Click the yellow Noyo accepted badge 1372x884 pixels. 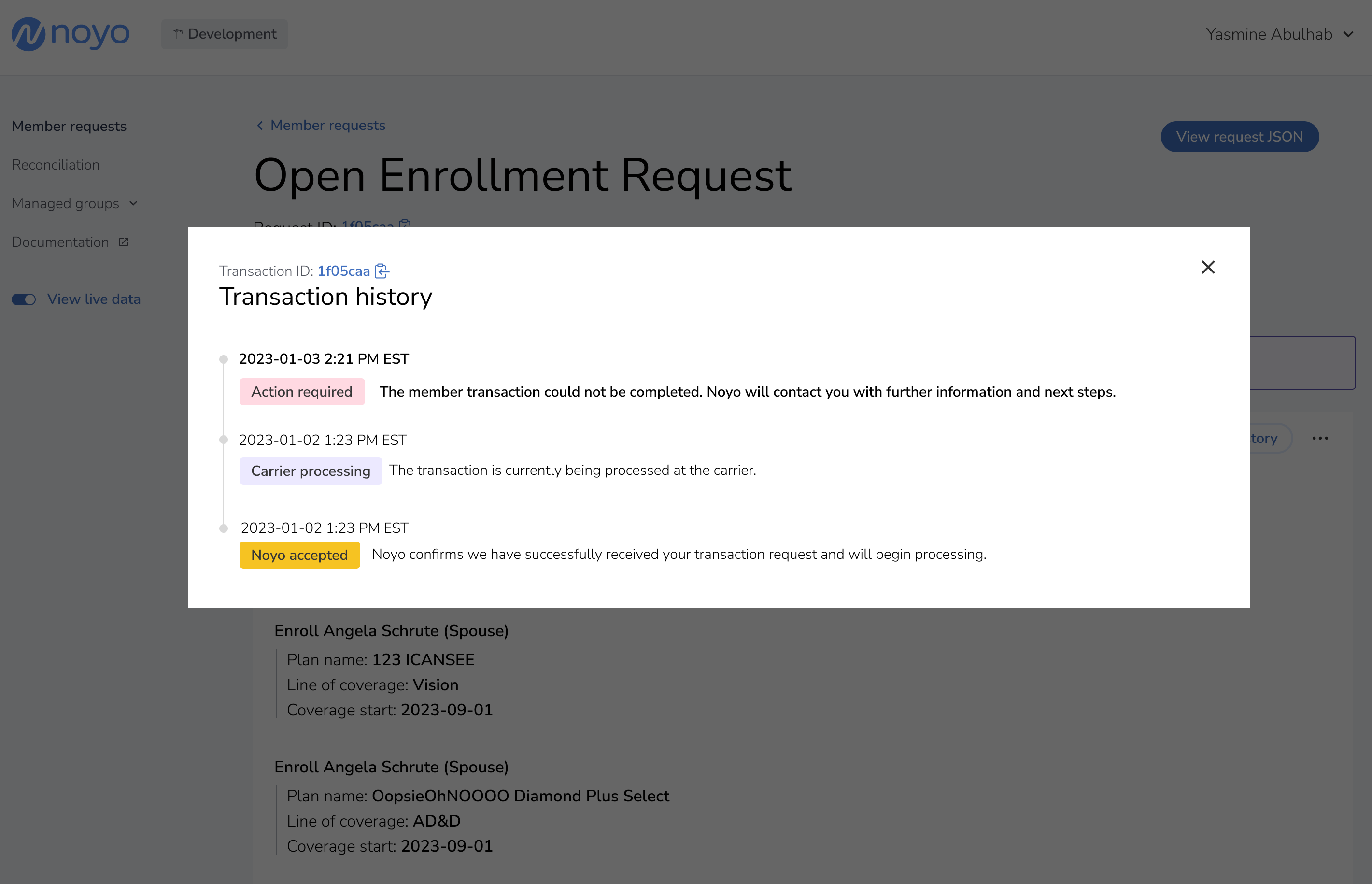point(299,555)
